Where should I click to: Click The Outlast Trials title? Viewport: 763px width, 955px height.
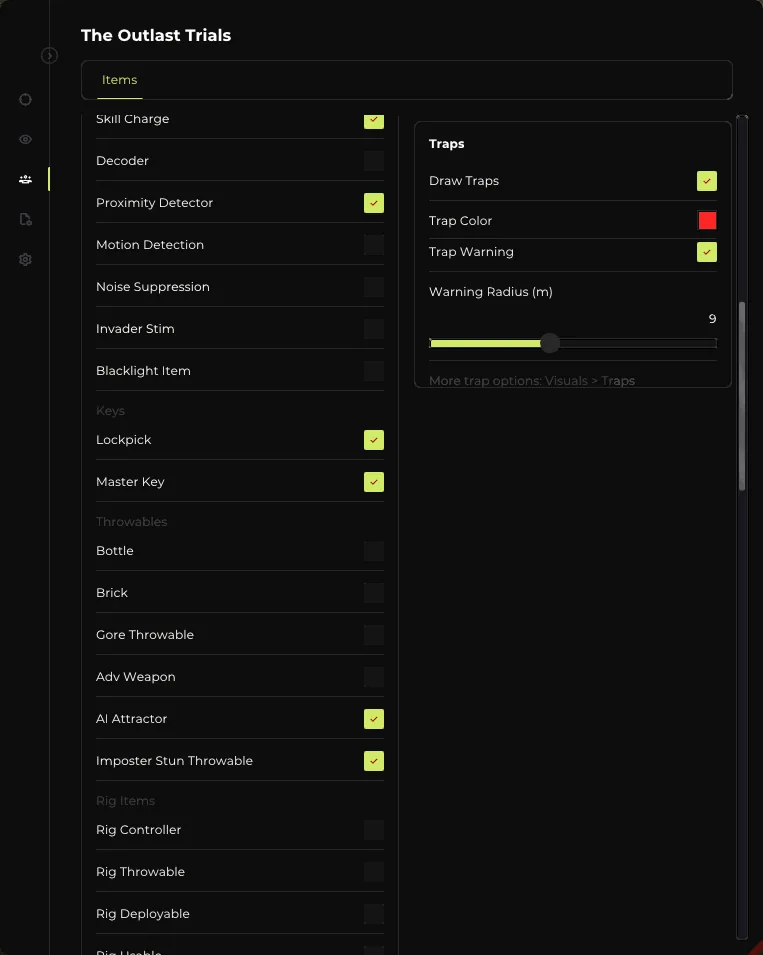[156, 35]
